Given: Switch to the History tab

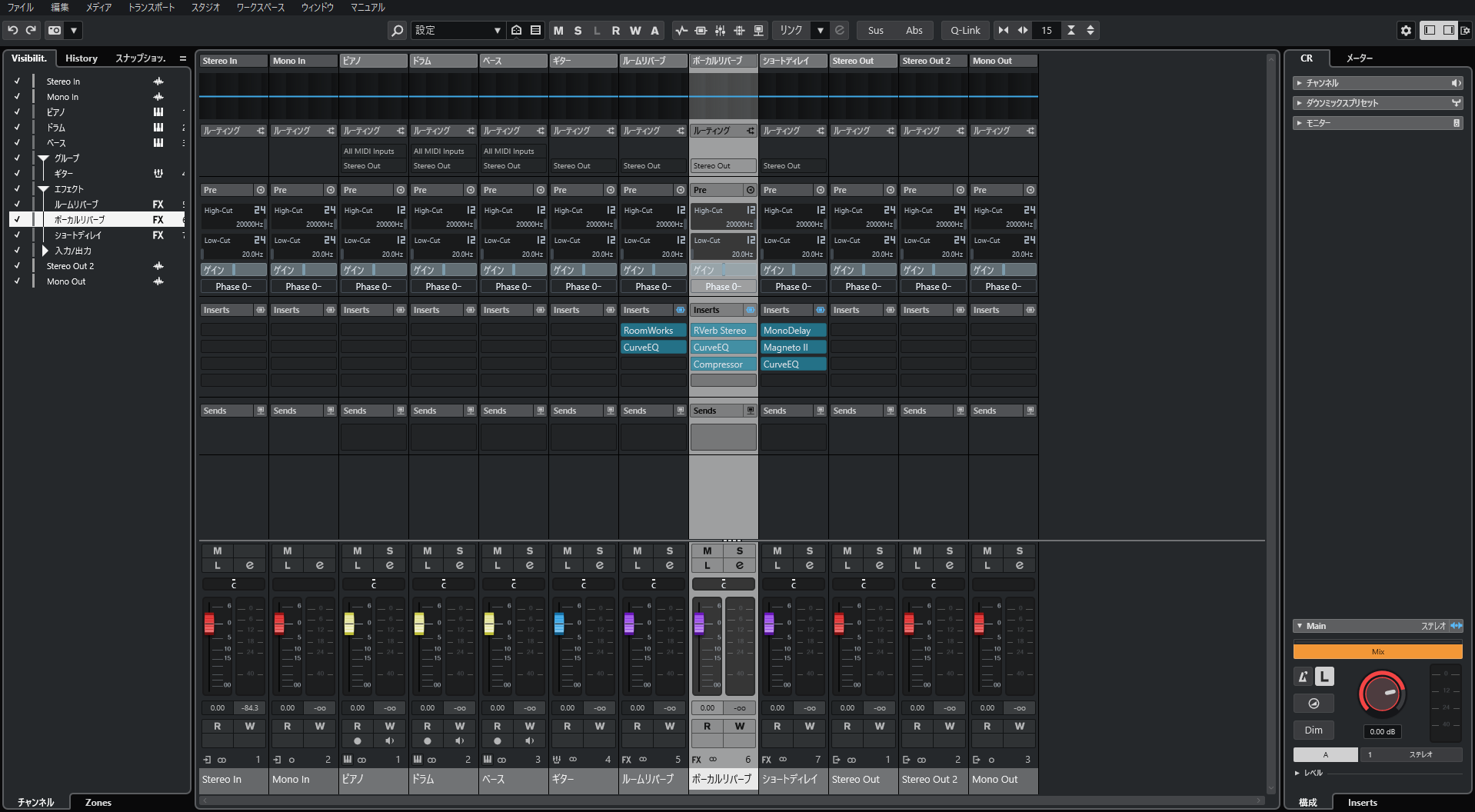Looking at the screenshot, I should [x=81, y=58].
